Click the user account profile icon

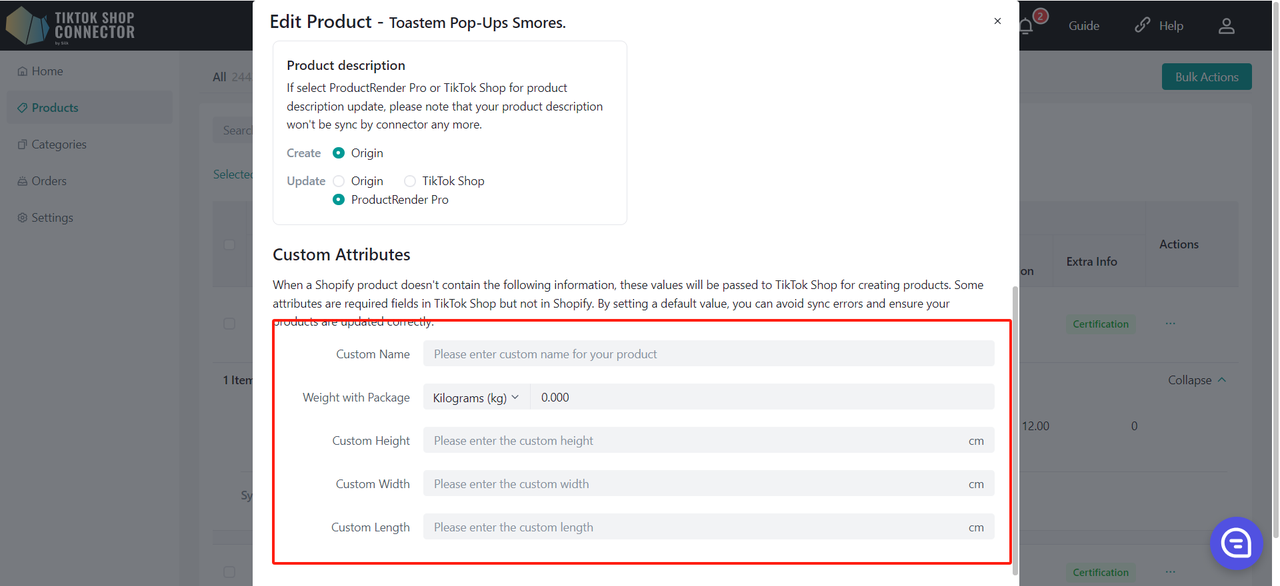1226,26
